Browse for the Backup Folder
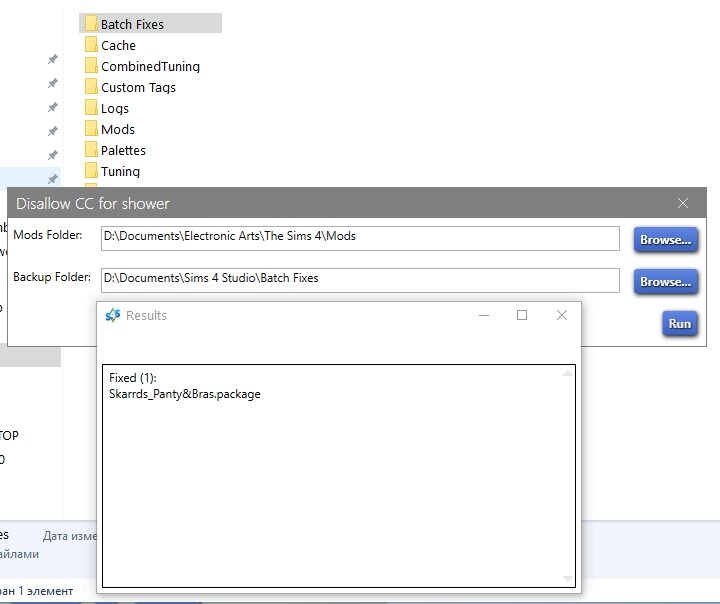The width and height of the screenshot is (720, 604). (x=666, y=282)
